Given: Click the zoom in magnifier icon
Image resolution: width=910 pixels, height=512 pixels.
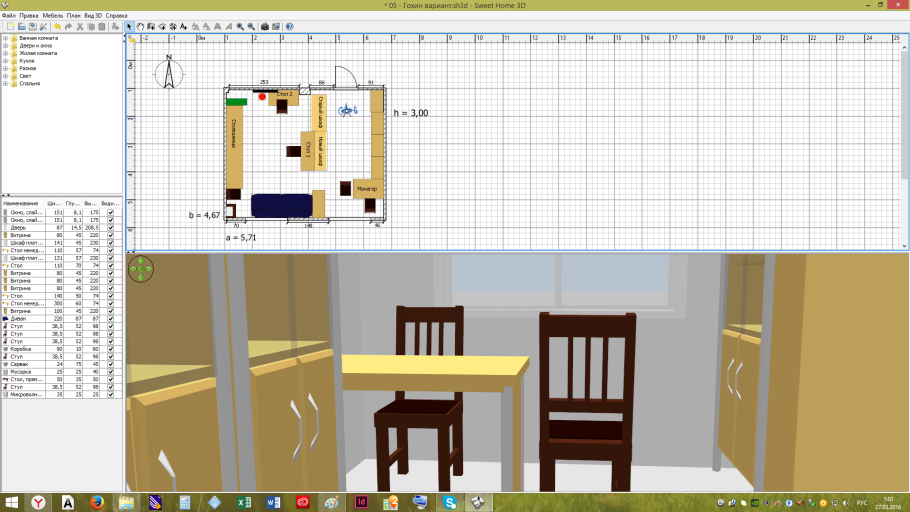Looking at the screenshot, I should [240, 26].
